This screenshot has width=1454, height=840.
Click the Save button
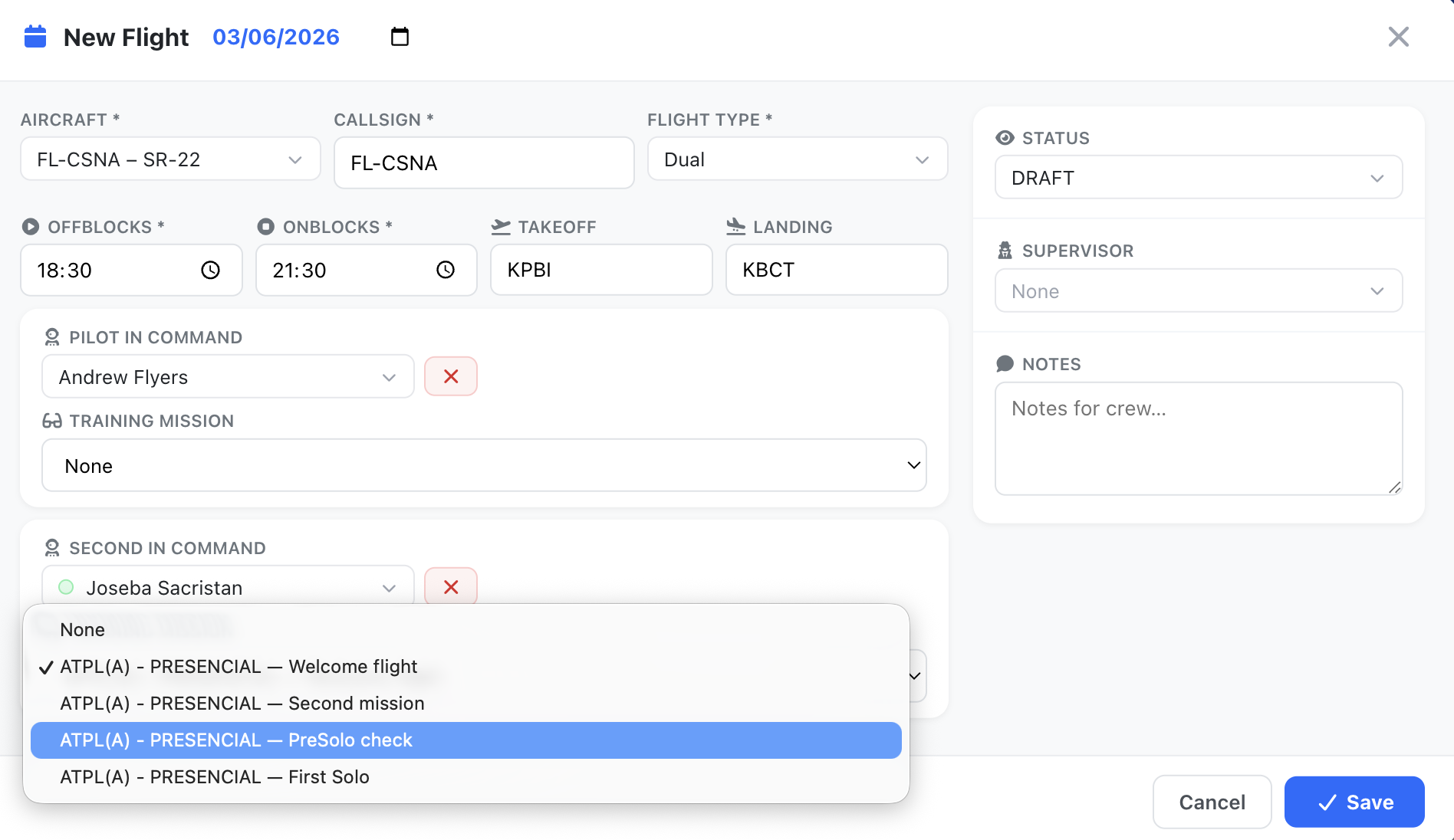tap(1354, 802)
